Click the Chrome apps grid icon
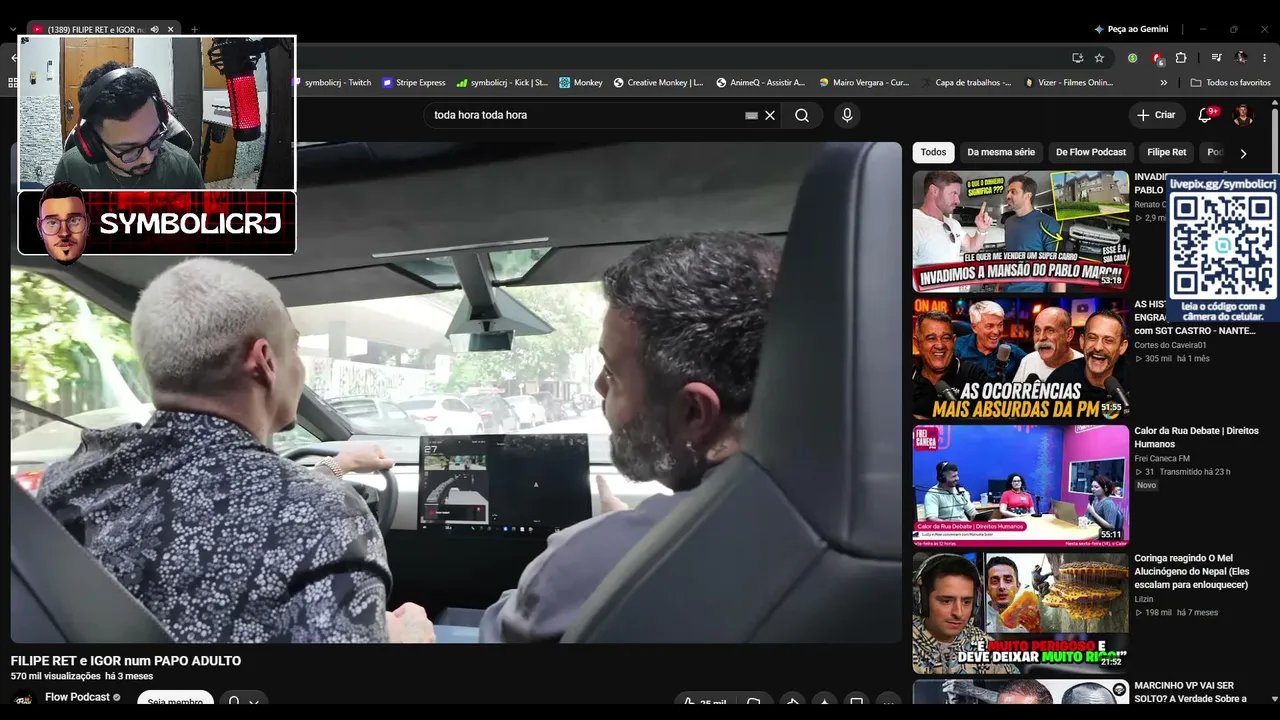The height and width of the screenshot is (720, 1280). (x=13, y=83)
